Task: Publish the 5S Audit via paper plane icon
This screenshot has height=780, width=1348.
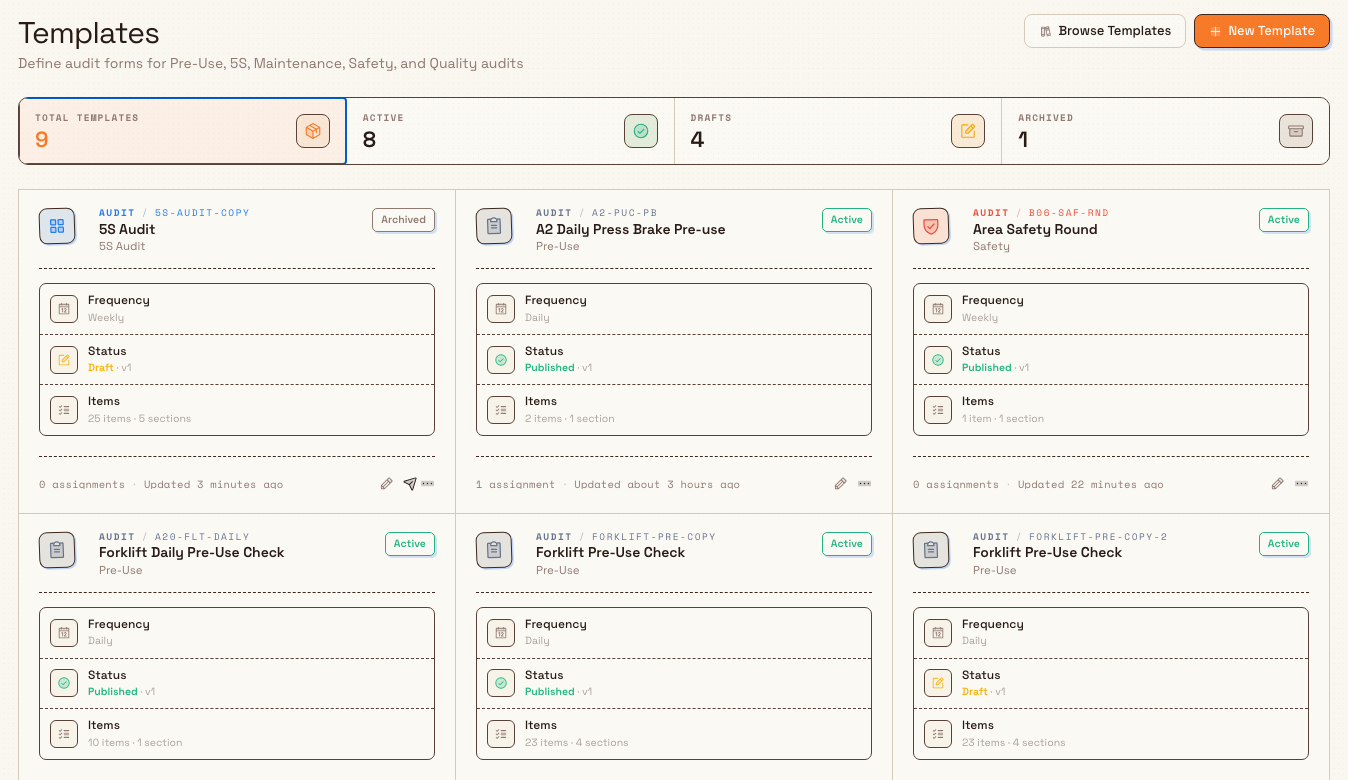Action: point(410,484)
